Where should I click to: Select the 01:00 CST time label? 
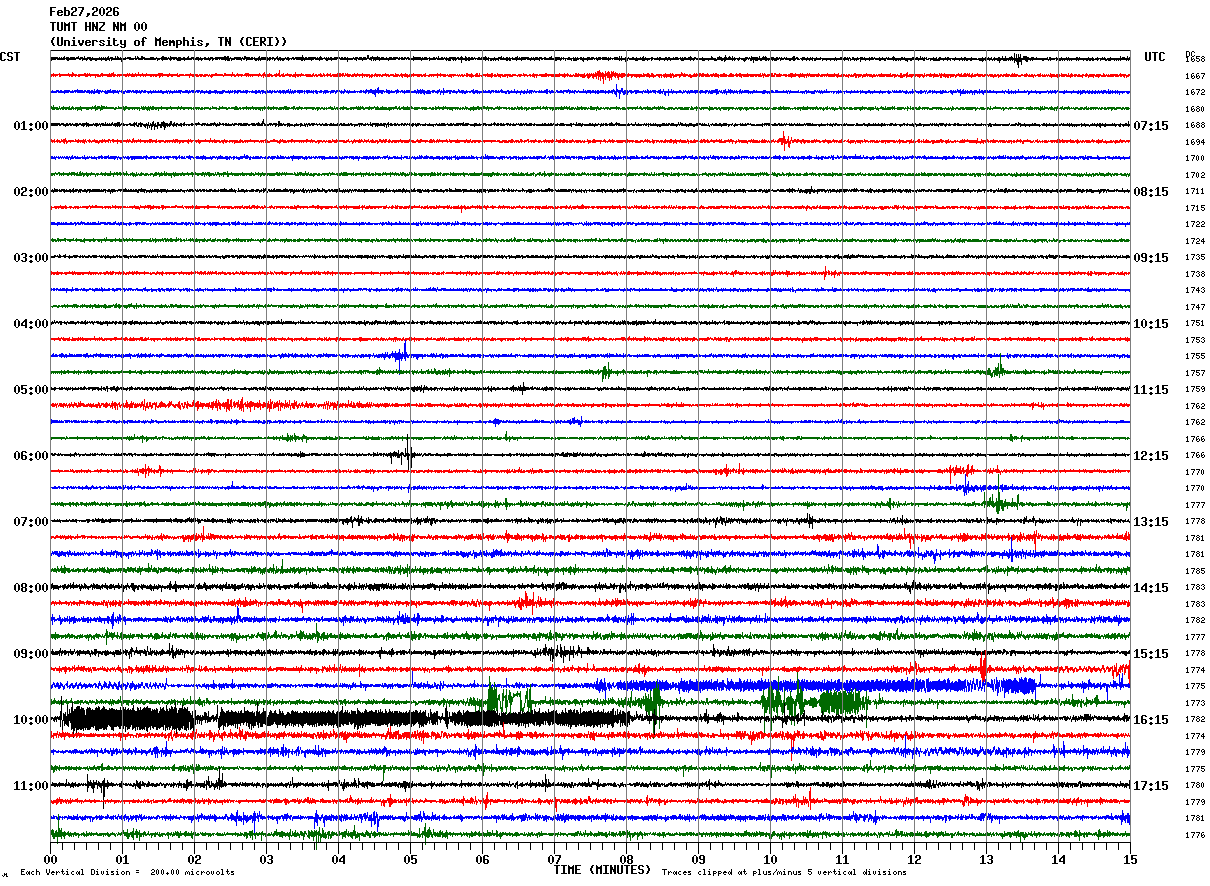pyautogui.click(x=31, y=126)
